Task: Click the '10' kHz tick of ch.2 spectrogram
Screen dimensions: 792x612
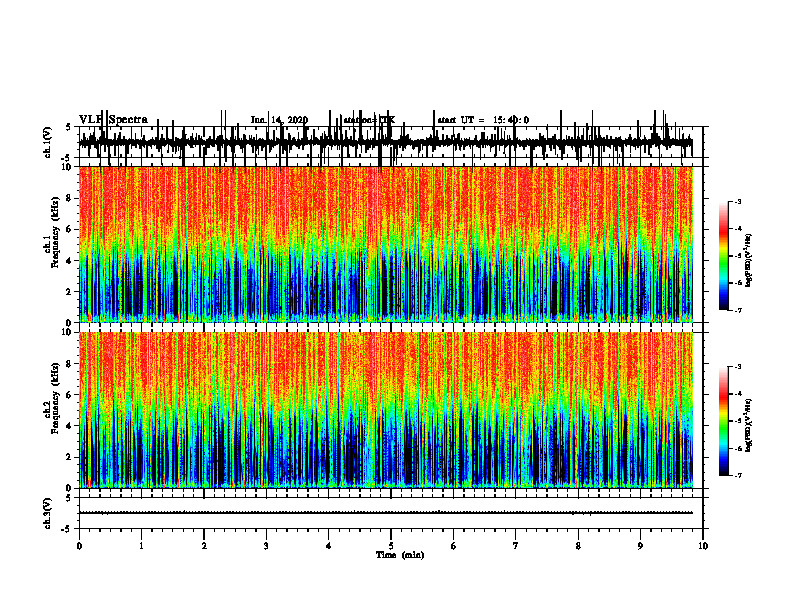Action: pos(67,332)
